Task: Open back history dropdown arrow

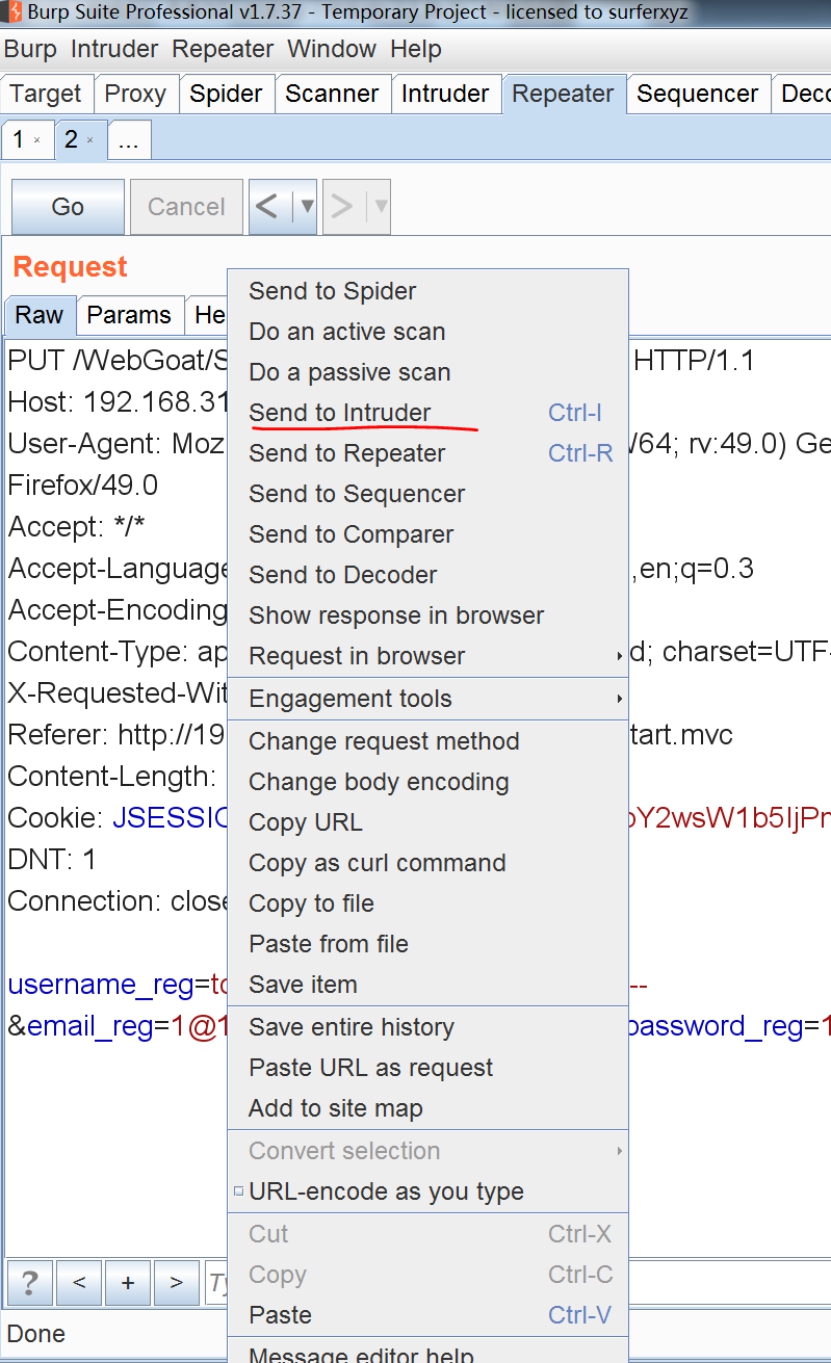Action: coord(306,207)
